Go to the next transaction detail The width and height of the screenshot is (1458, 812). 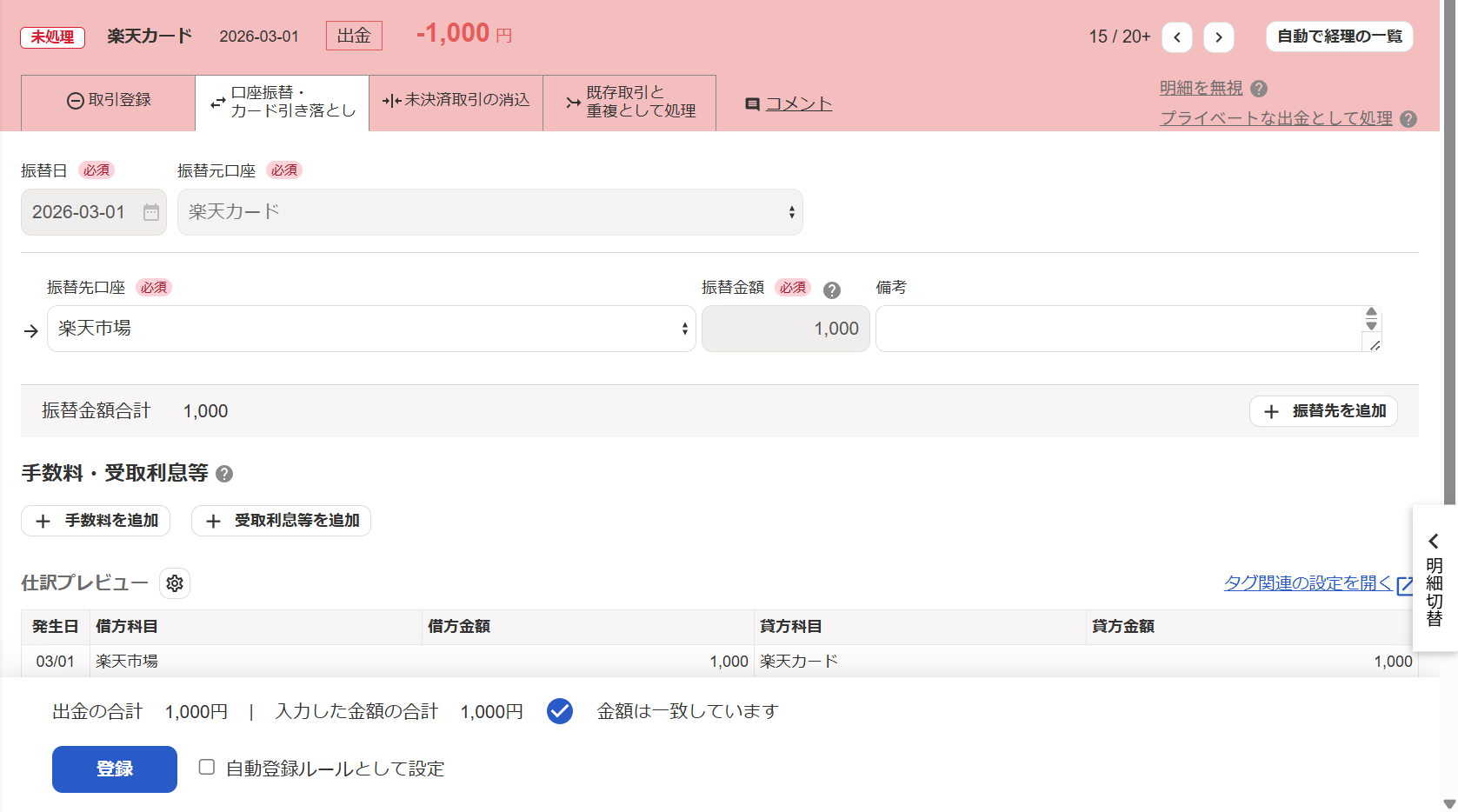(x=1219, y=37)
